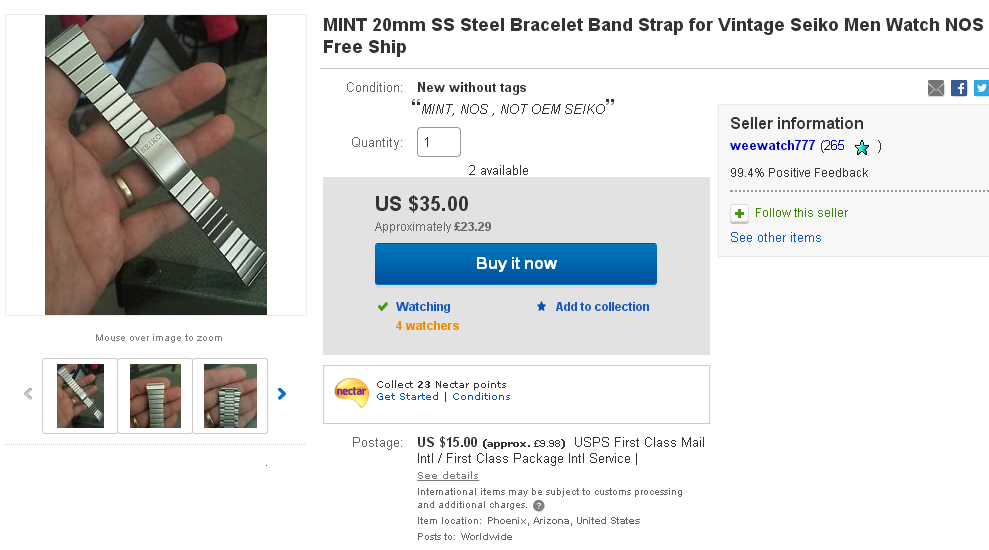Image resolution: width=989 pixels, height=550 pixels.
Task: Select the first bracelet thumbnail
Action: pyautogui.click(x=80, y=395)
